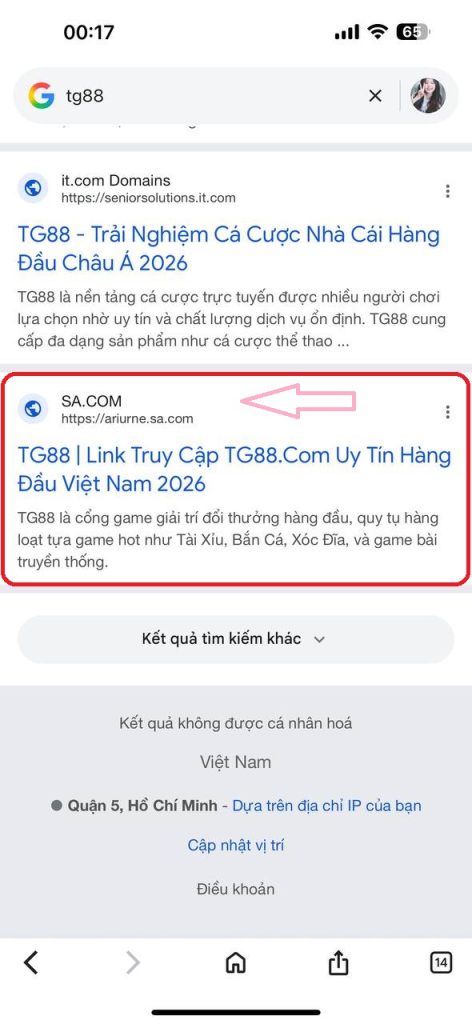Open the Điều khoản terms link
This screenshot has height=1024, width=472.
pos(236,889)
